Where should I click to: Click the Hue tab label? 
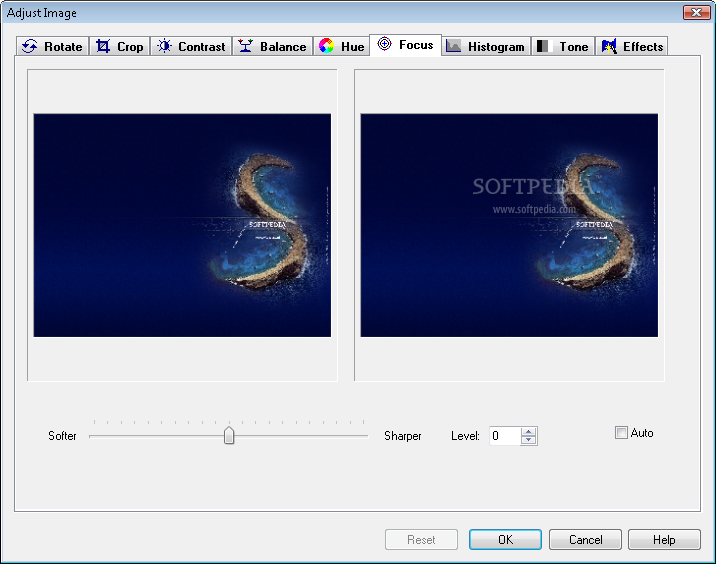coord(353,47)
